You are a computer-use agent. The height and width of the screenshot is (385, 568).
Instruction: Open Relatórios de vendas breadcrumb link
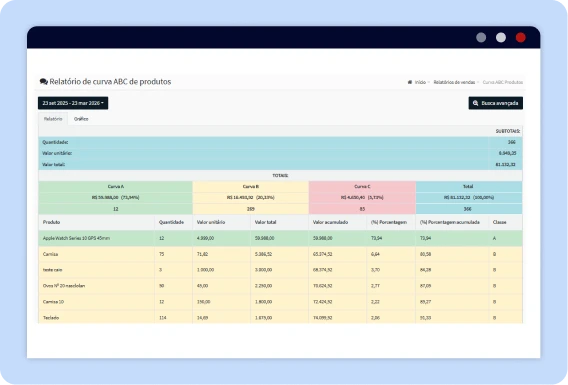coord(454,82)
